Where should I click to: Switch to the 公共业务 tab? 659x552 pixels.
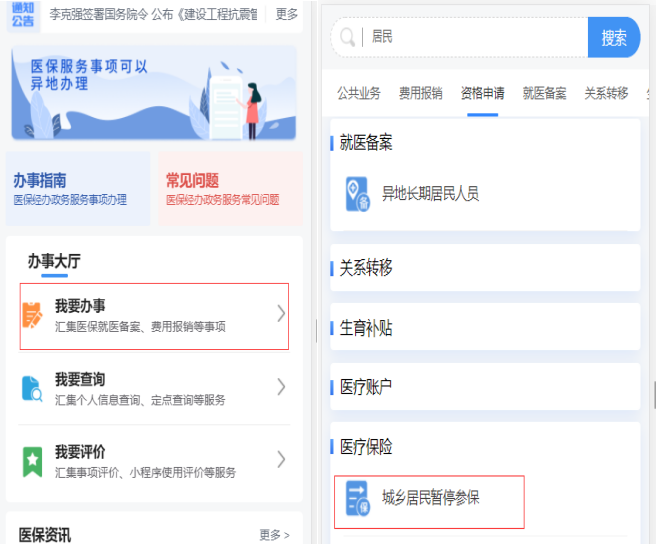pos(359,94)
